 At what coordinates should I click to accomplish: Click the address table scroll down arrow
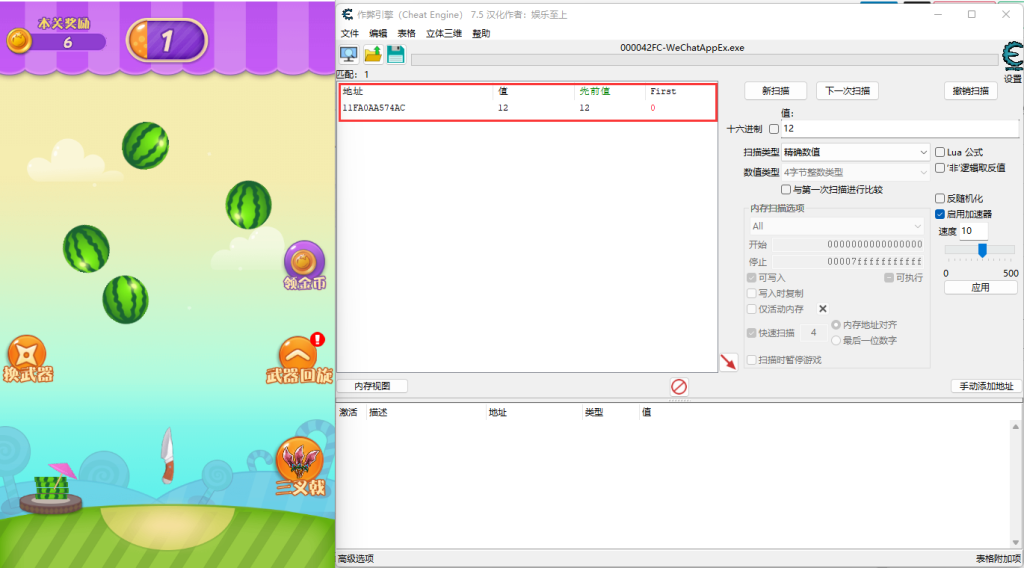coord(1016,543)
